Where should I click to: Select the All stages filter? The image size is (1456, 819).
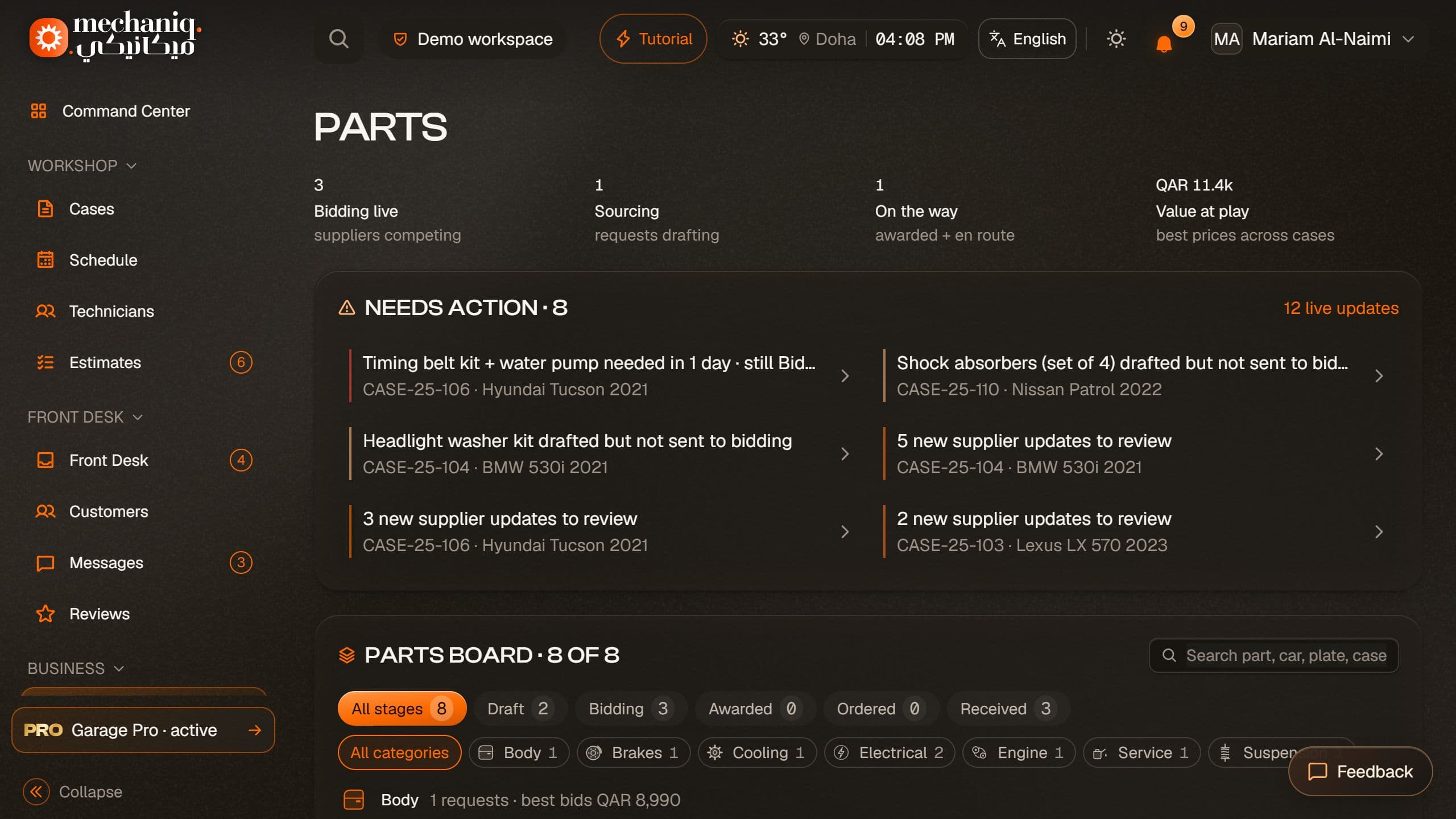click(402, 709)
